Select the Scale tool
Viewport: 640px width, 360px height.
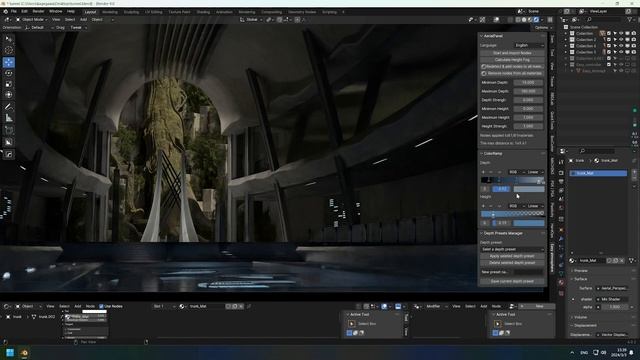pyautogui.click(x=9, y=84)
